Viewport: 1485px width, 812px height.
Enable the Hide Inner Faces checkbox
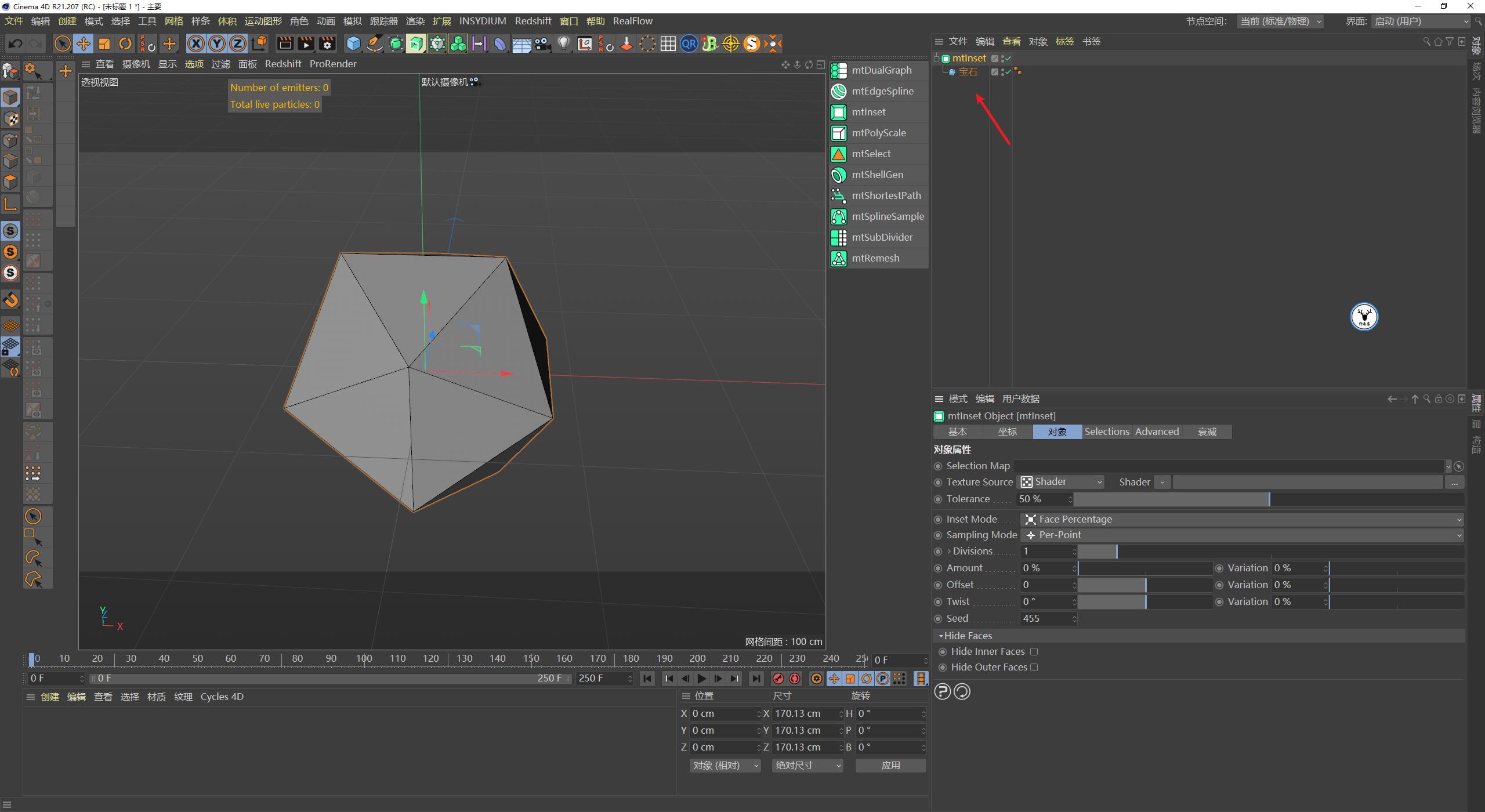[1035, 651]
